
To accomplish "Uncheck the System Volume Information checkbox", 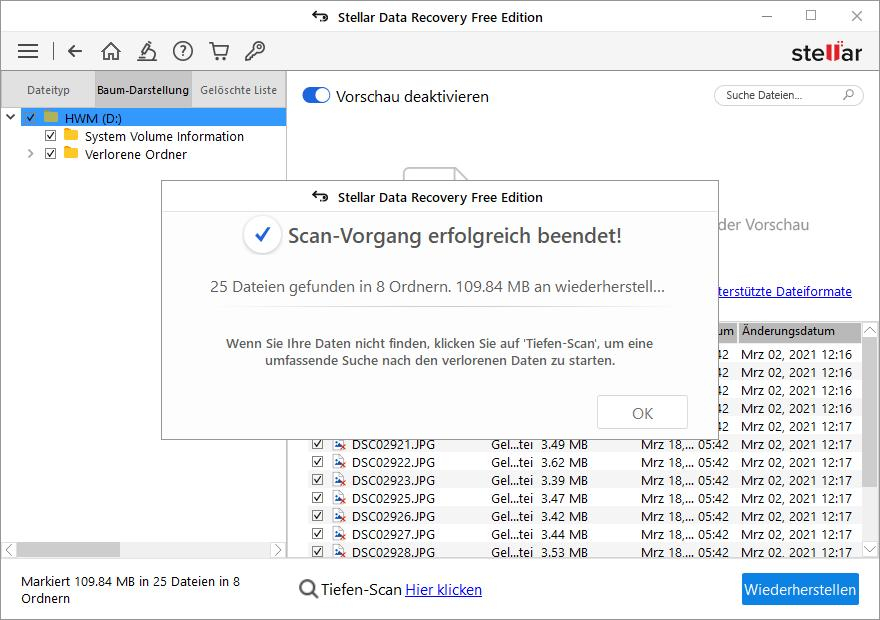I will tap(50, 136).
